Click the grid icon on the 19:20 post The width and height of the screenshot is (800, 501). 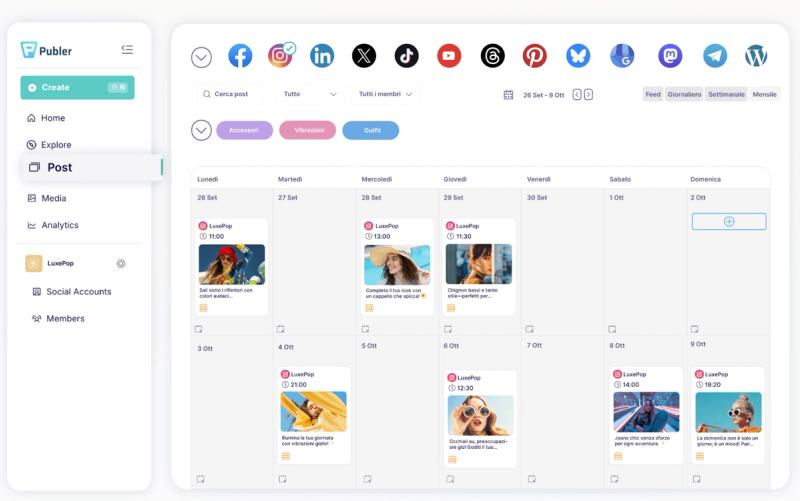click(700, 456)
